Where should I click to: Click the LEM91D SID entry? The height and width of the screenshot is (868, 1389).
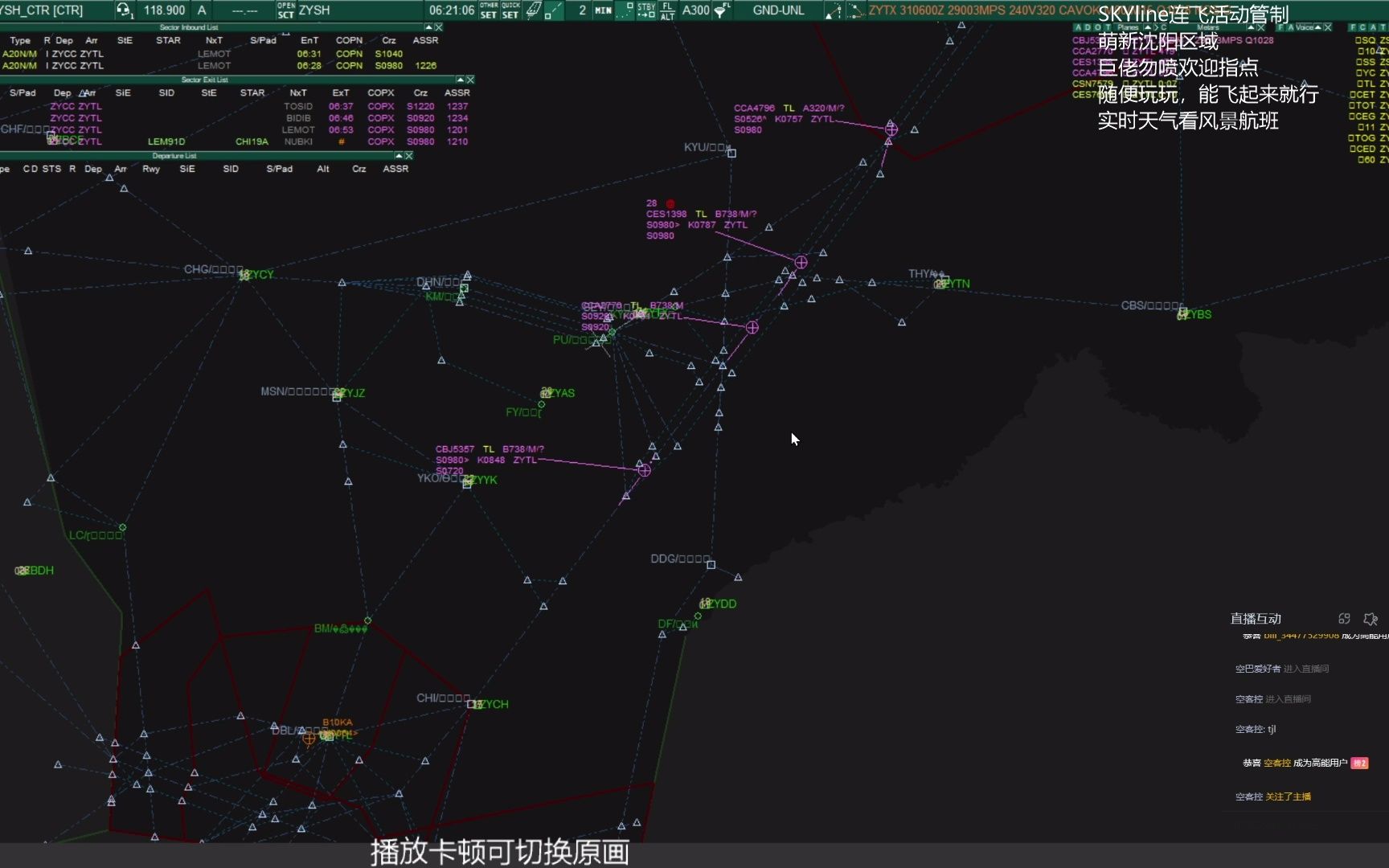click(x=166, y=141)
